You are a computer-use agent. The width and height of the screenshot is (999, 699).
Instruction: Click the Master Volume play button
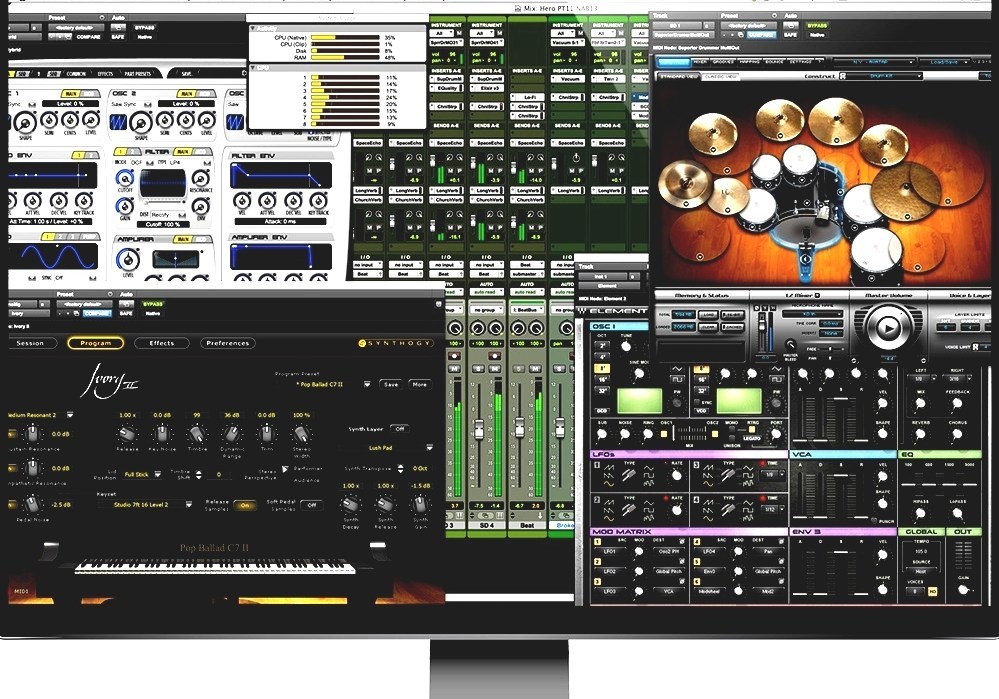(x=888, y=328)
